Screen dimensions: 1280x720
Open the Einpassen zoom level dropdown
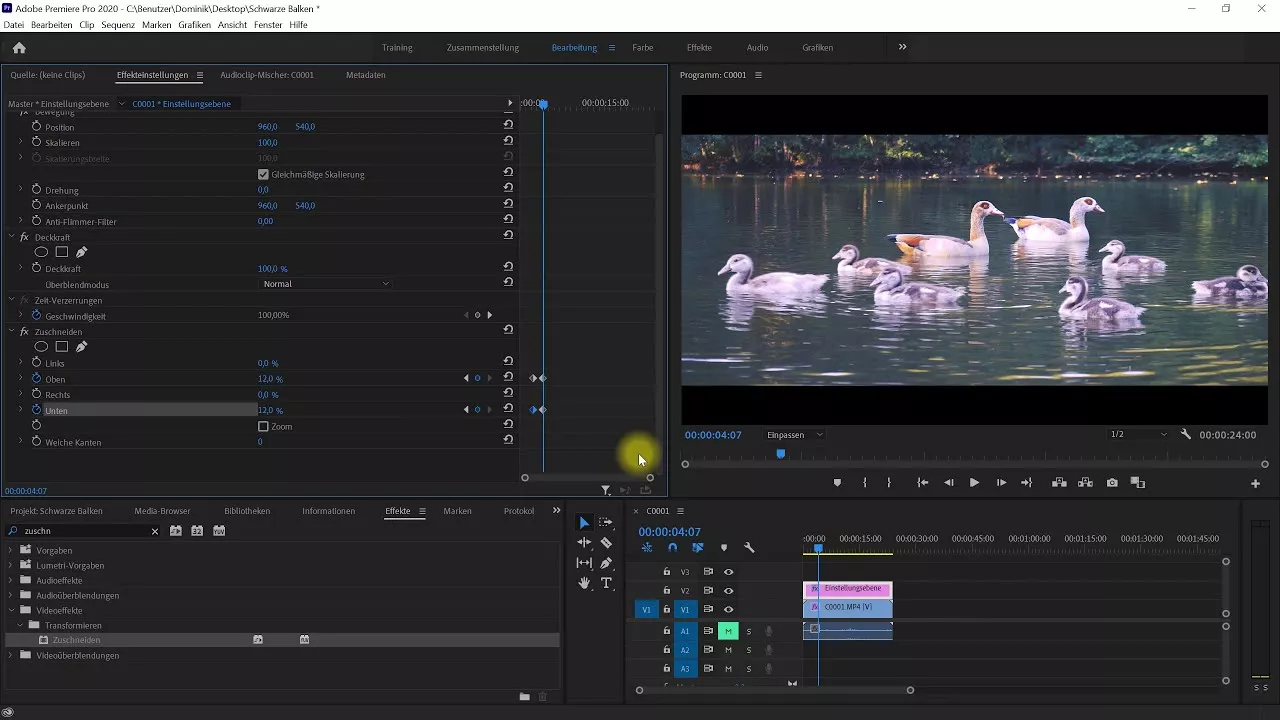[793, 435]
